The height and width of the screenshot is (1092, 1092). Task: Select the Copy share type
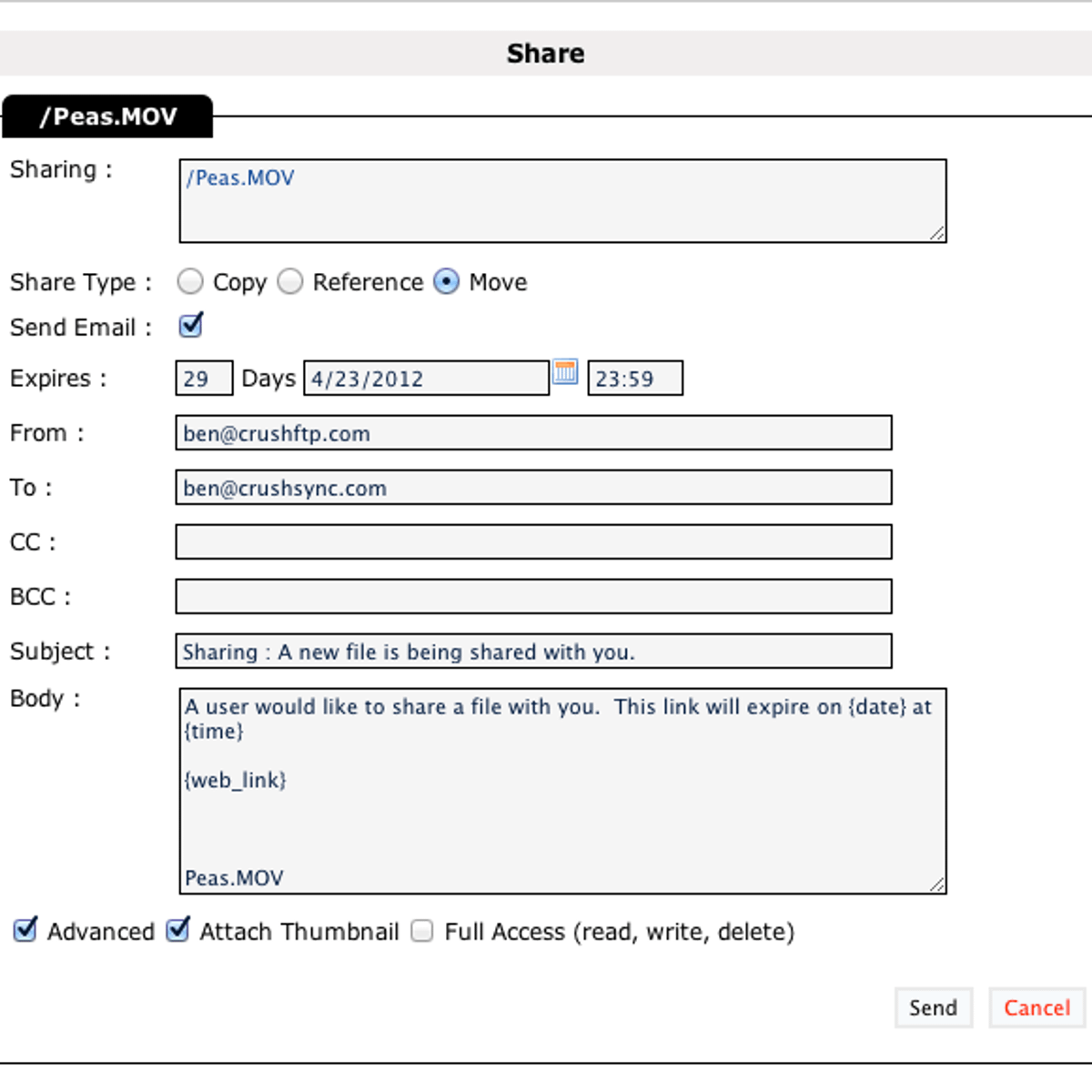(x=190, y=282)
